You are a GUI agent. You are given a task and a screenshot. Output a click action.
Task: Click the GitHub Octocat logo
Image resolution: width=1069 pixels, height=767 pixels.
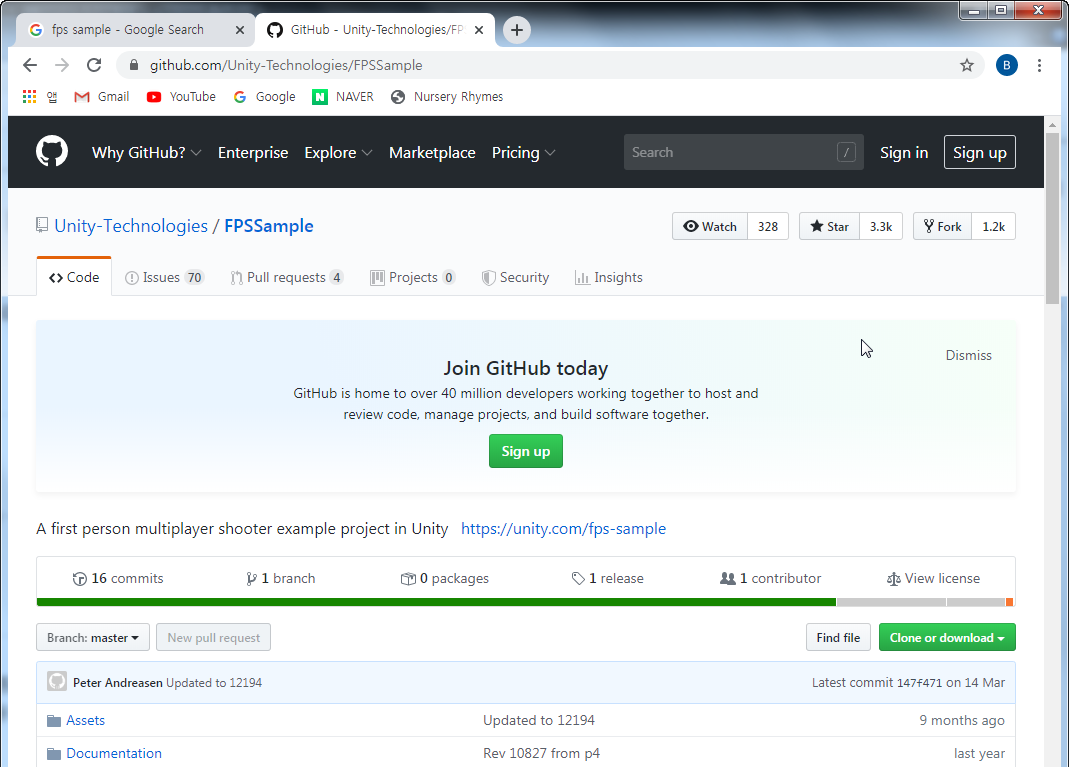pos(52,151)
